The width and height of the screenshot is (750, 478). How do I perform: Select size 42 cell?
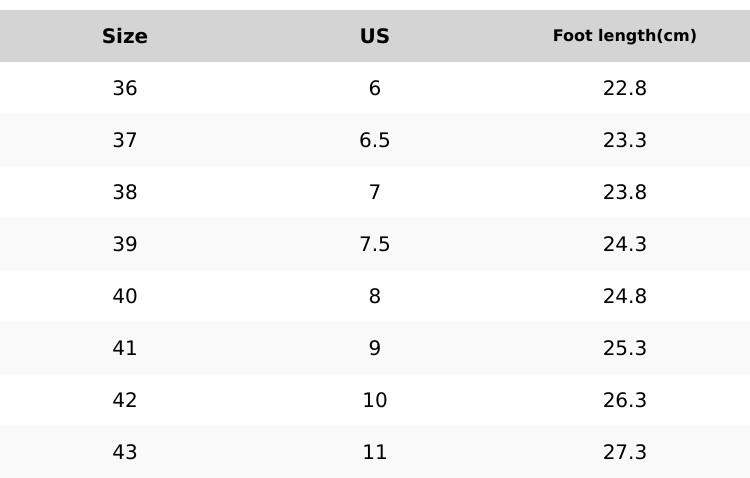[125, 401]
